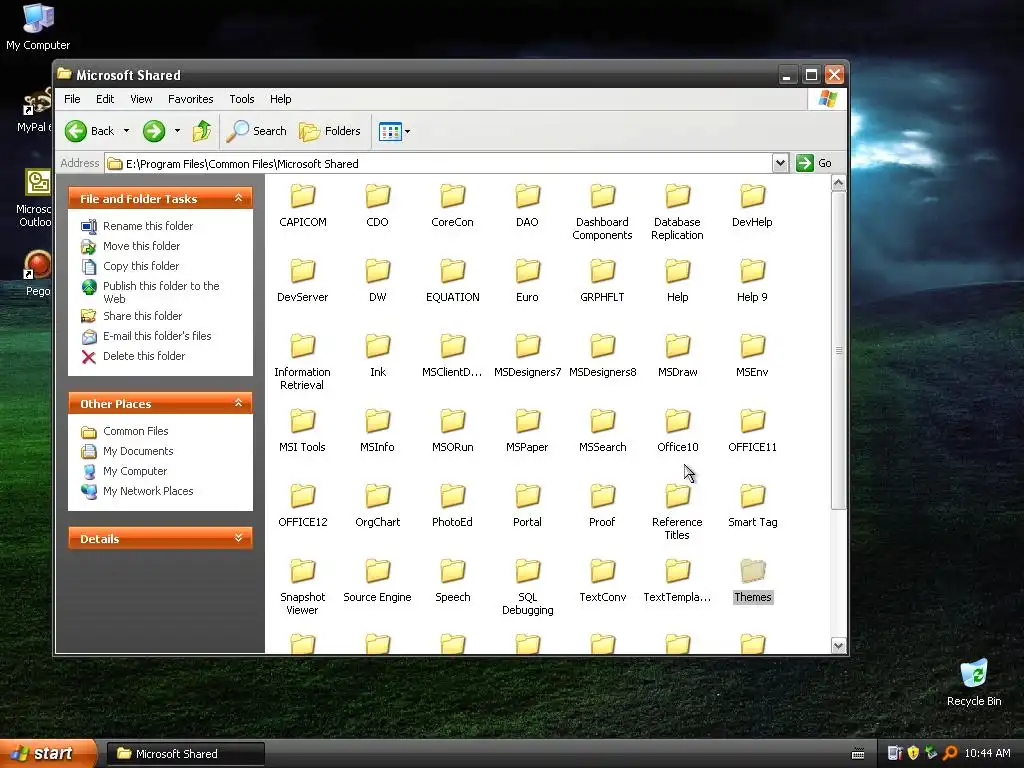
Task: Open Forward history dropdown arrow
Action: coord(177,131)
